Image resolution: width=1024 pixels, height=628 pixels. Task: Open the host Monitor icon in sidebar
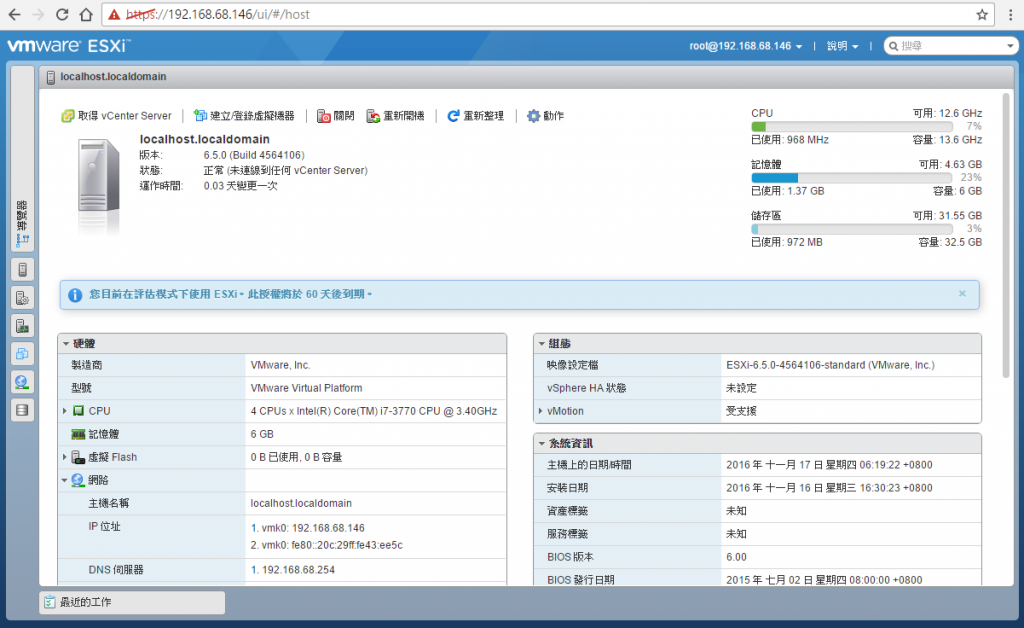click(22, 326)
